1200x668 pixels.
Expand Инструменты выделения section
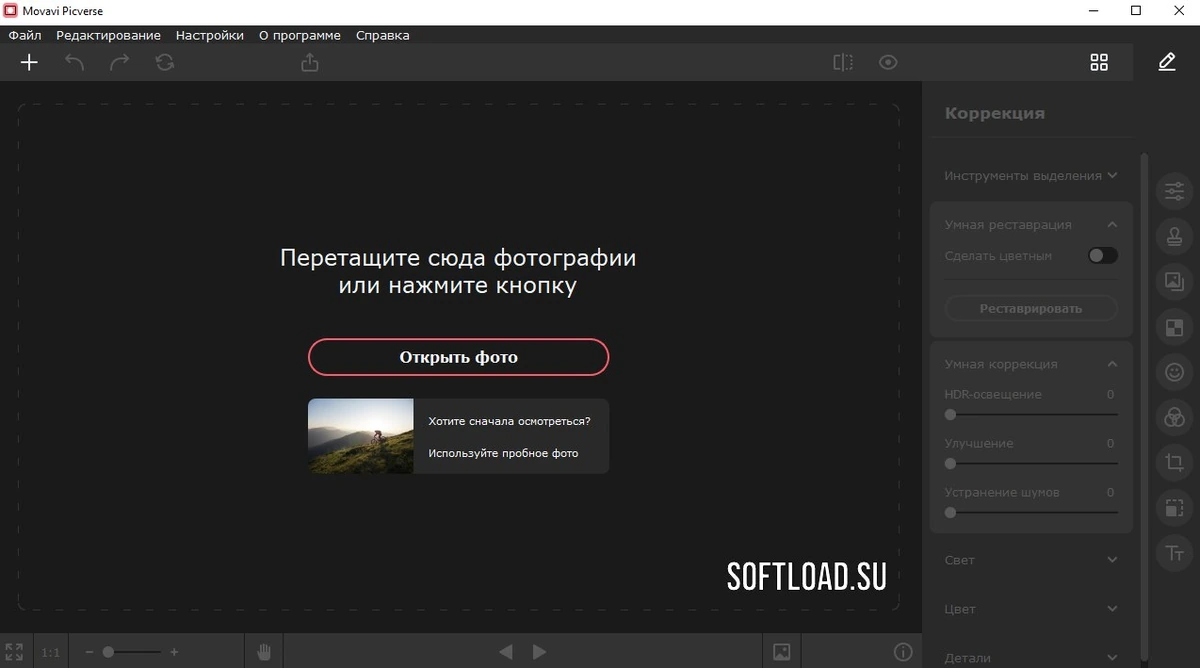click(1030, 176)
